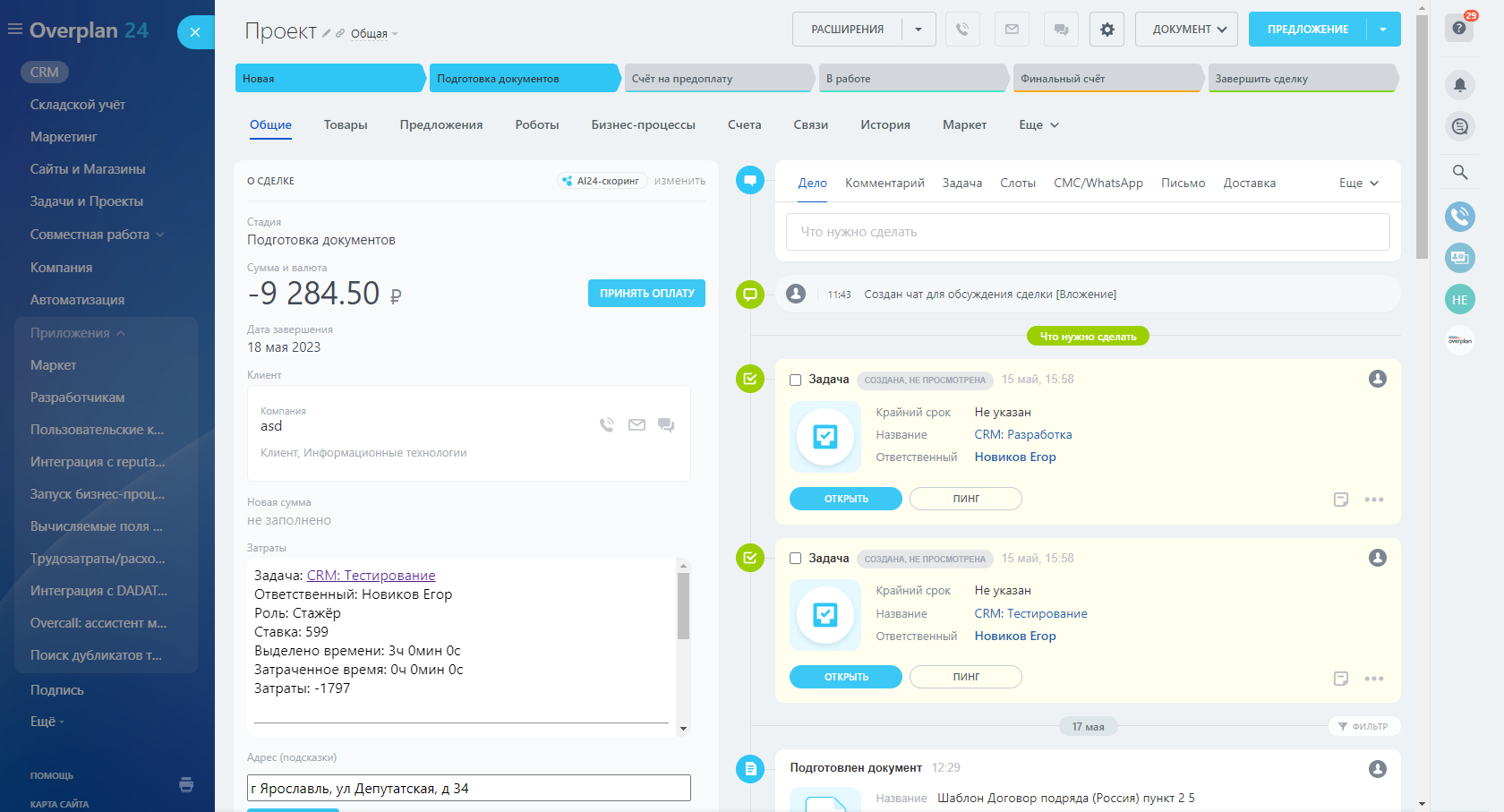The height and width of the screenshot is (812, 1504).
Task: Expand the Еще menu in deal tabs
Action: (x=1038, y=125)
